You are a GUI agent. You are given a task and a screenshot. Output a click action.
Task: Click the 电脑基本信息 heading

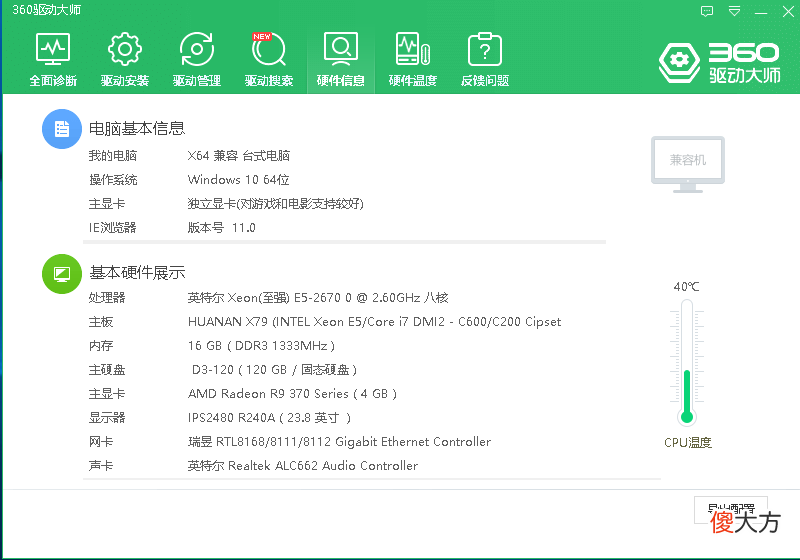(x=137, y=129)
